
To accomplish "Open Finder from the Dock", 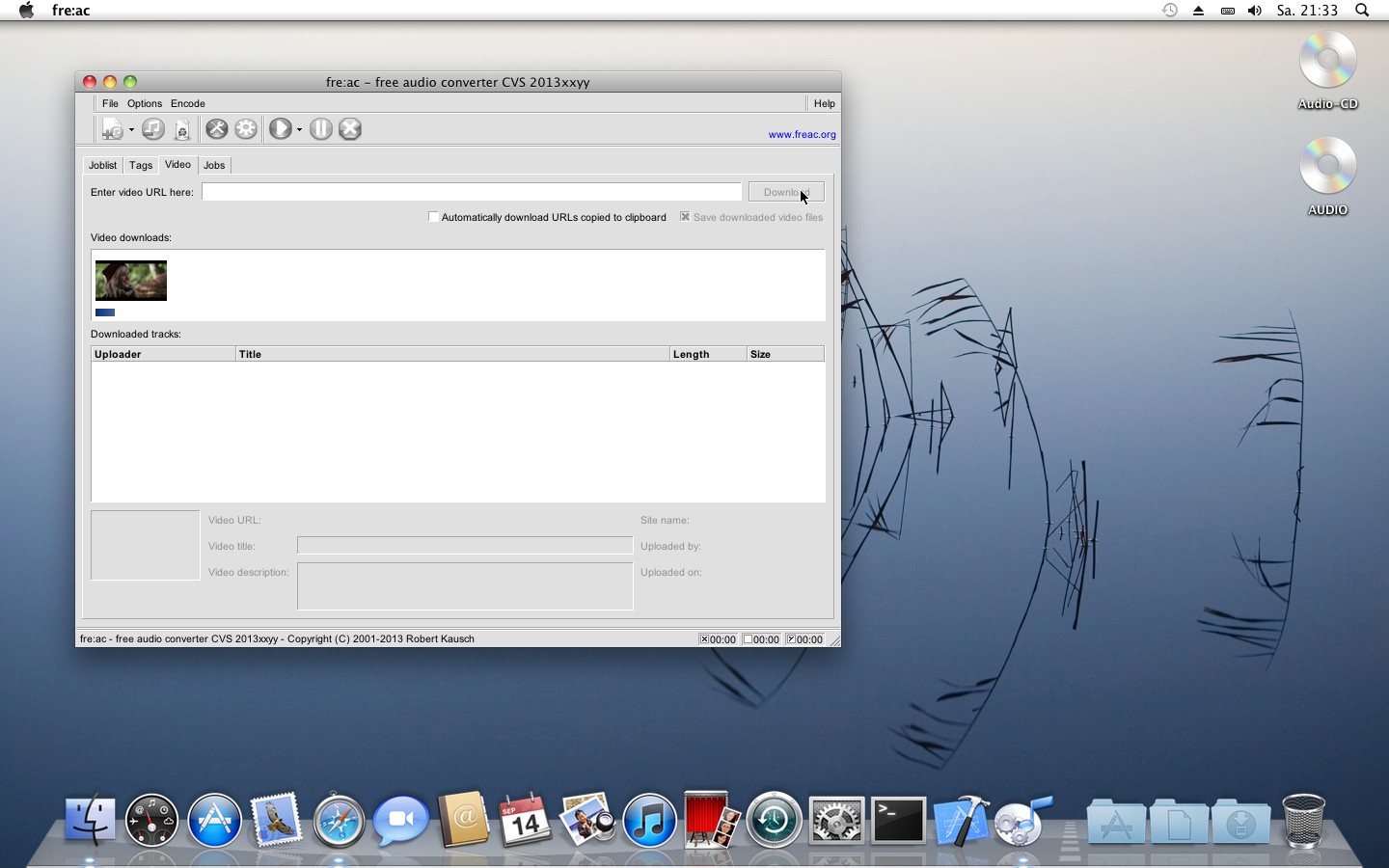I will click(90, 821).
